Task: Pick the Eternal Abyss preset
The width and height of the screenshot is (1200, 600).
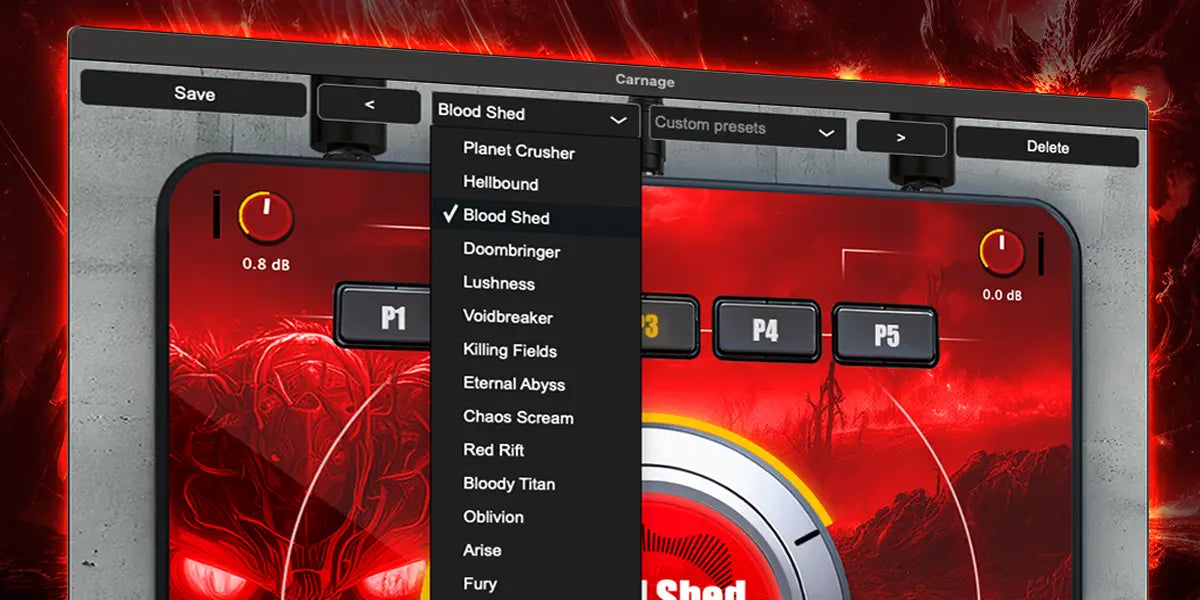Action: pos(514,384)
